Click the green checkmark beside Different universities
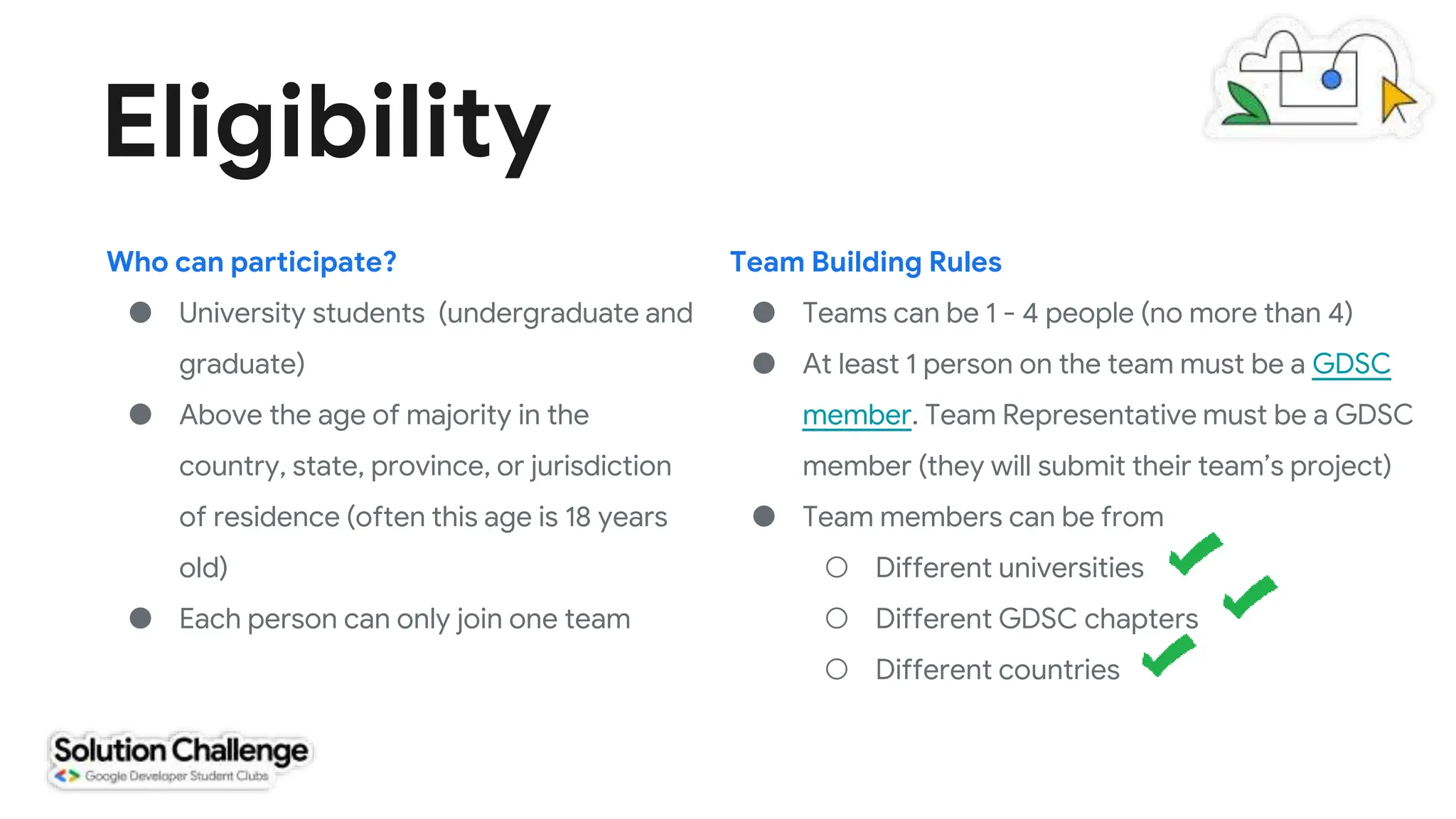The width and height of the screenshot is (1456, 819). (x=1194, y=553)
